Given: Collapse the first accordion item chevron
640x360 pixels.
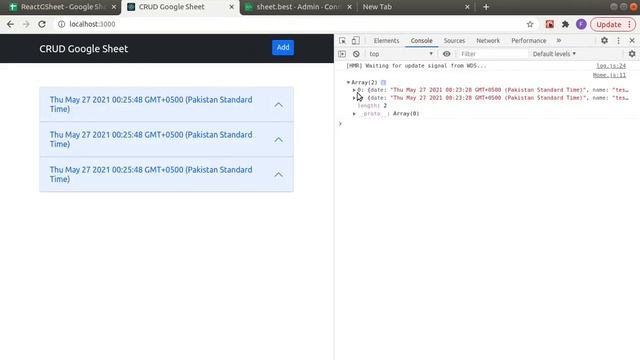Looking at the screenshot, I should pos(278,105).
